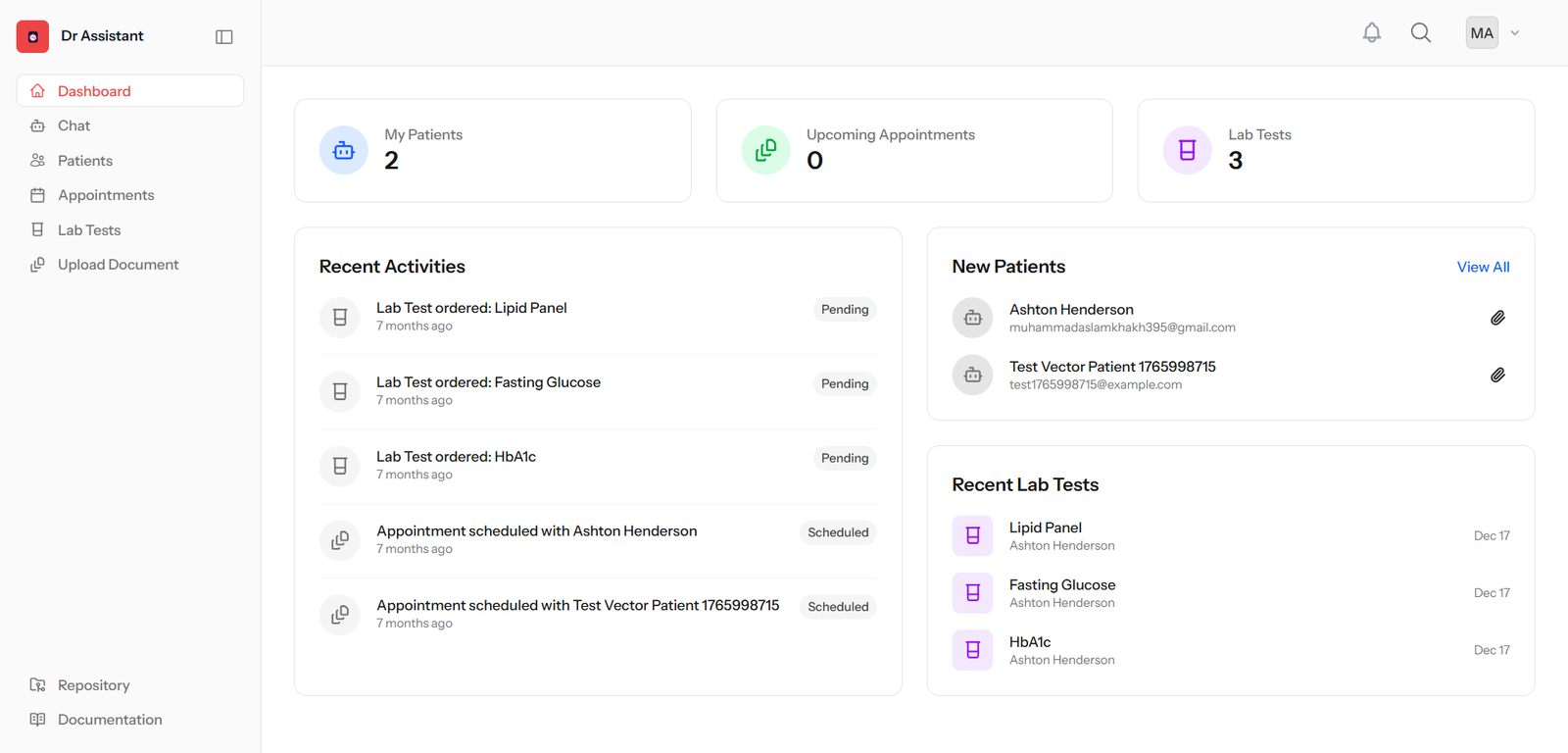Click the purple Lipid Panel lab test icon
1568x753 pixels.
[x=973, y=535]
